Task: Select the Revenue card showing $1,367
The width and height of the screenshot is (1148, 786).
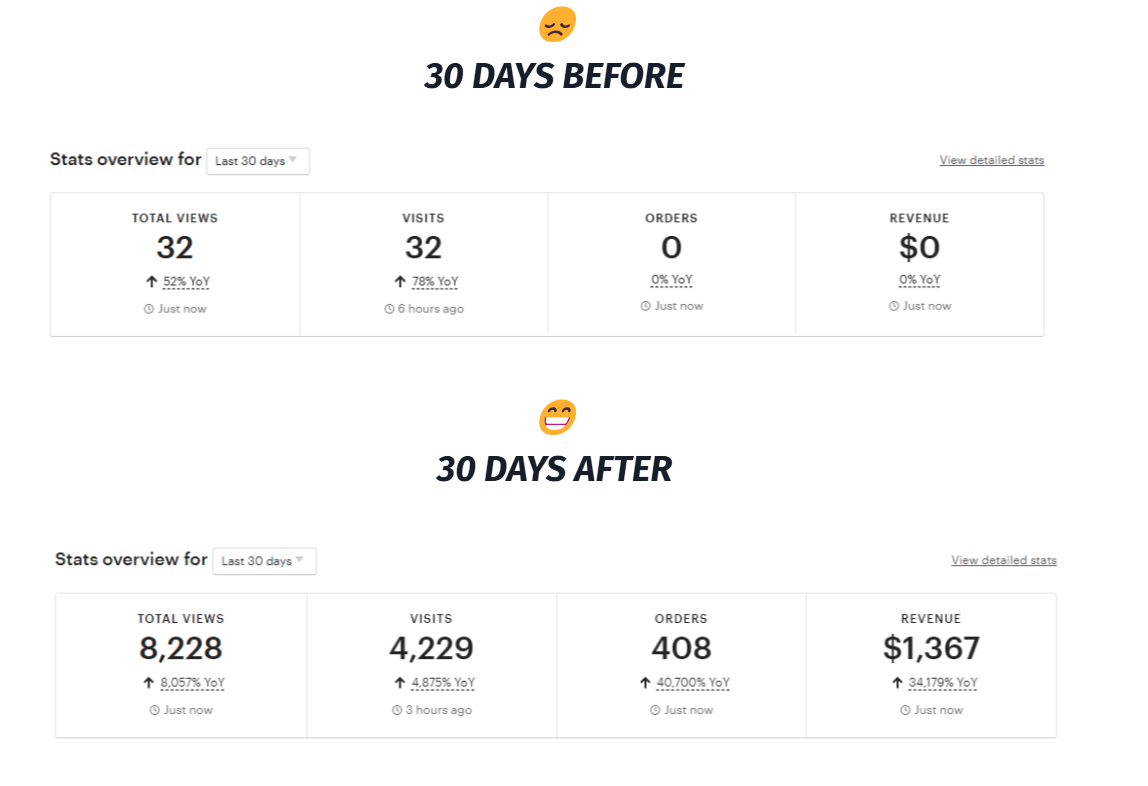Action: pos(931,665)
